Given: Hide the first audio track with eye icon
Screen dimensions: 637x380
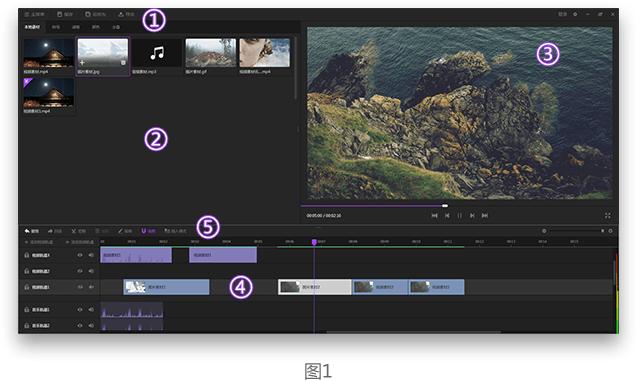Looking at the screenshot, I should pos(80,310).
